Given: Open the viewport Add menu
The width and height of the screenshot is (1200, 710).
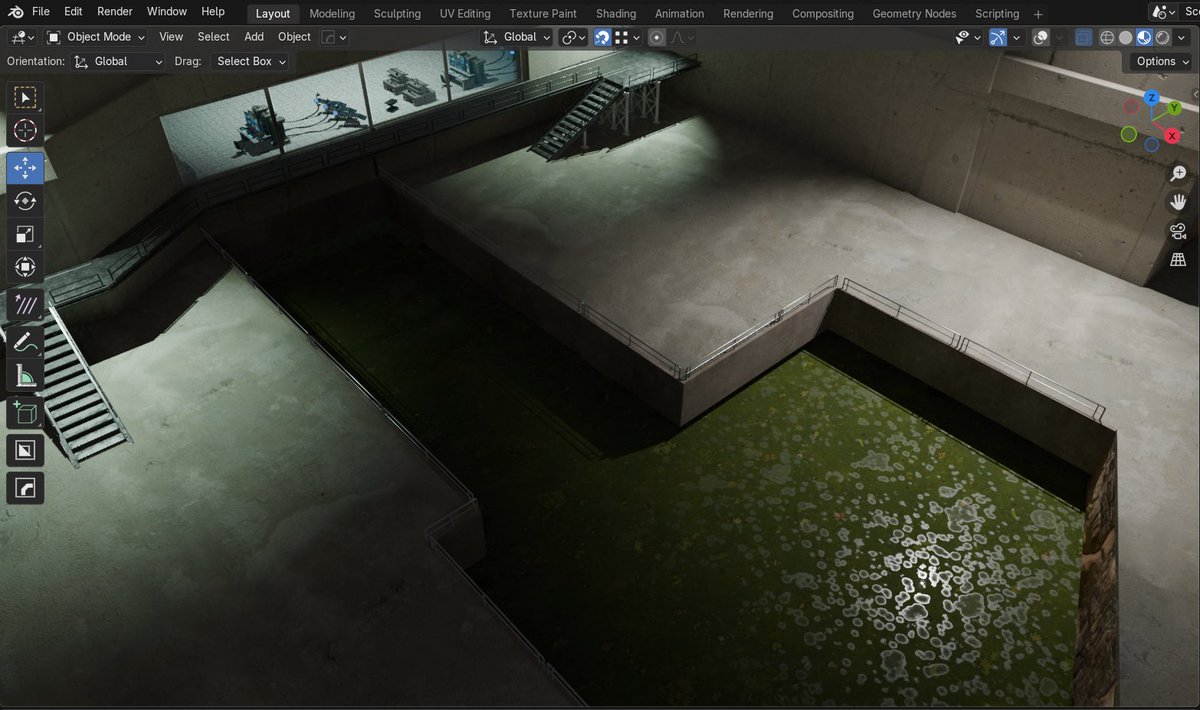Looking at the screenshot, I should point(254,37).
